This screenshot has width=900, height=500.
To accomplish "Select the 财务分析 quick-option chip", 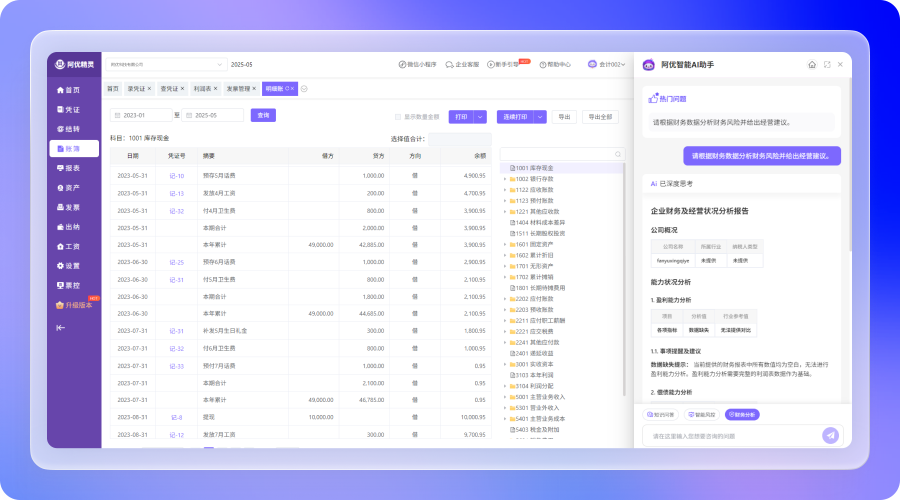I will click(742, 414).
